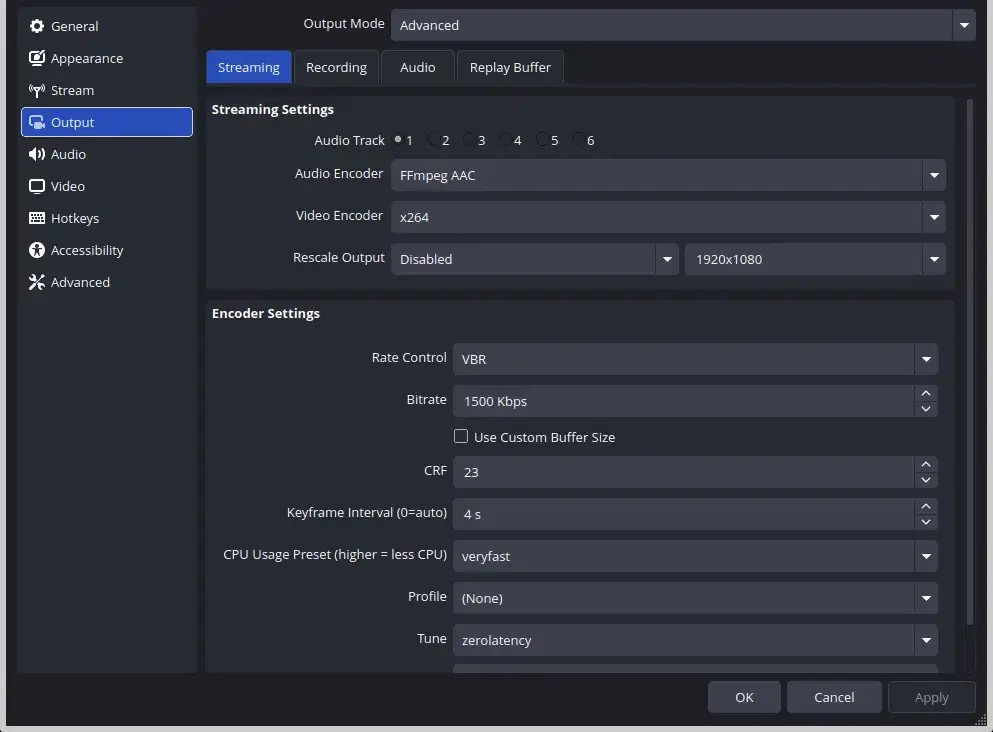Image resolution: width=993 pixels, height=732 pixels.
Task: Click the settings panel vertical scrollbar
Action: tap(970, 362)
